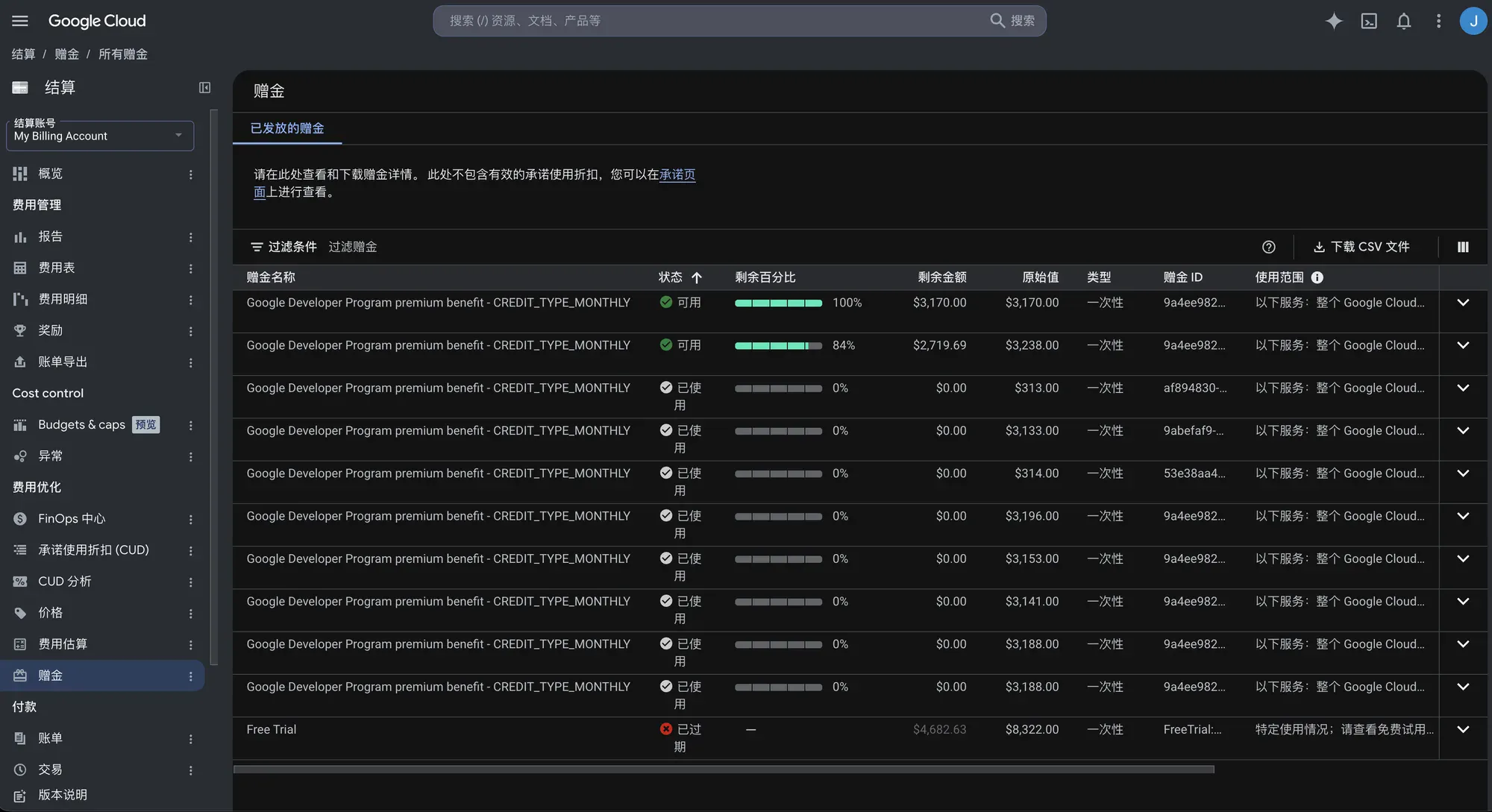Click the Google Cloud logo
Screen dimensions: 1492x812
97,21
